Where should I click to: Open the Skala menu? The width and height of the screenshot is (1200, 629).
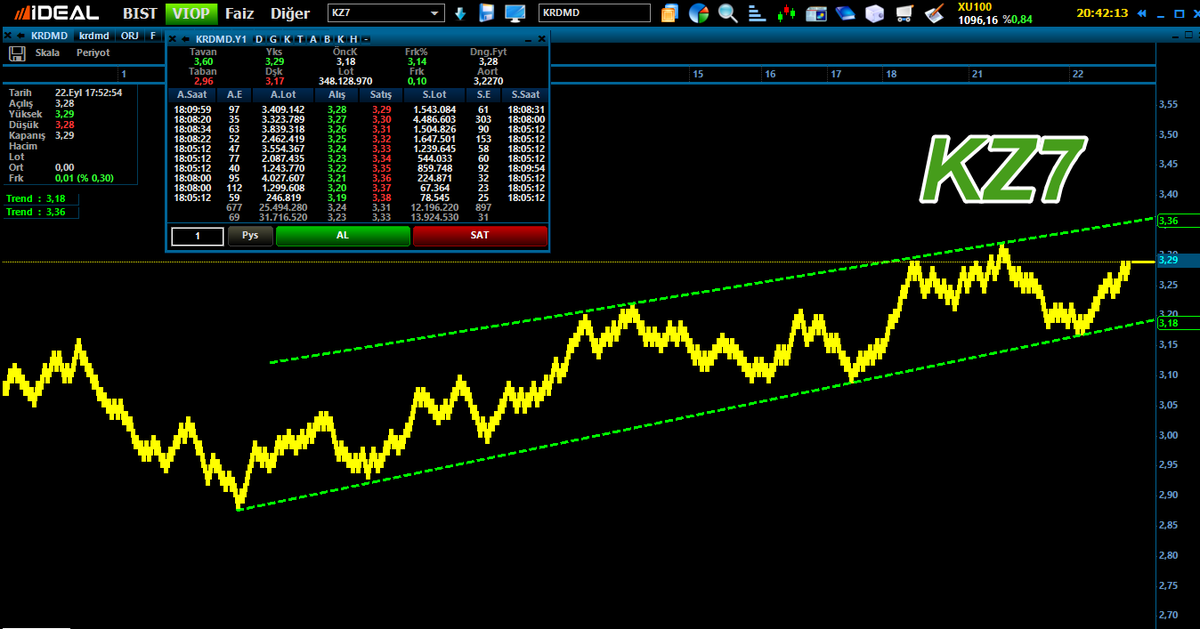[47, 52]
